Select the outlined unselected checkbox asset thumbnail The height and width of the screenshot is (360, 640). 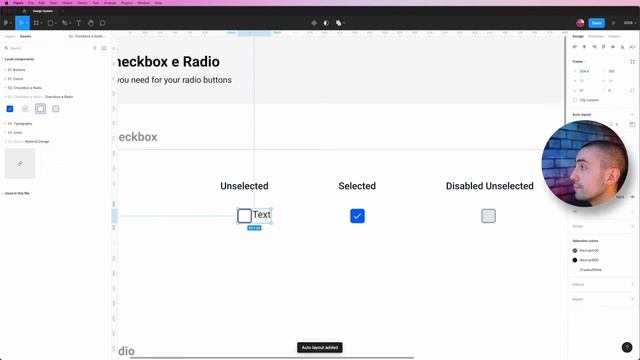point(40,109)
